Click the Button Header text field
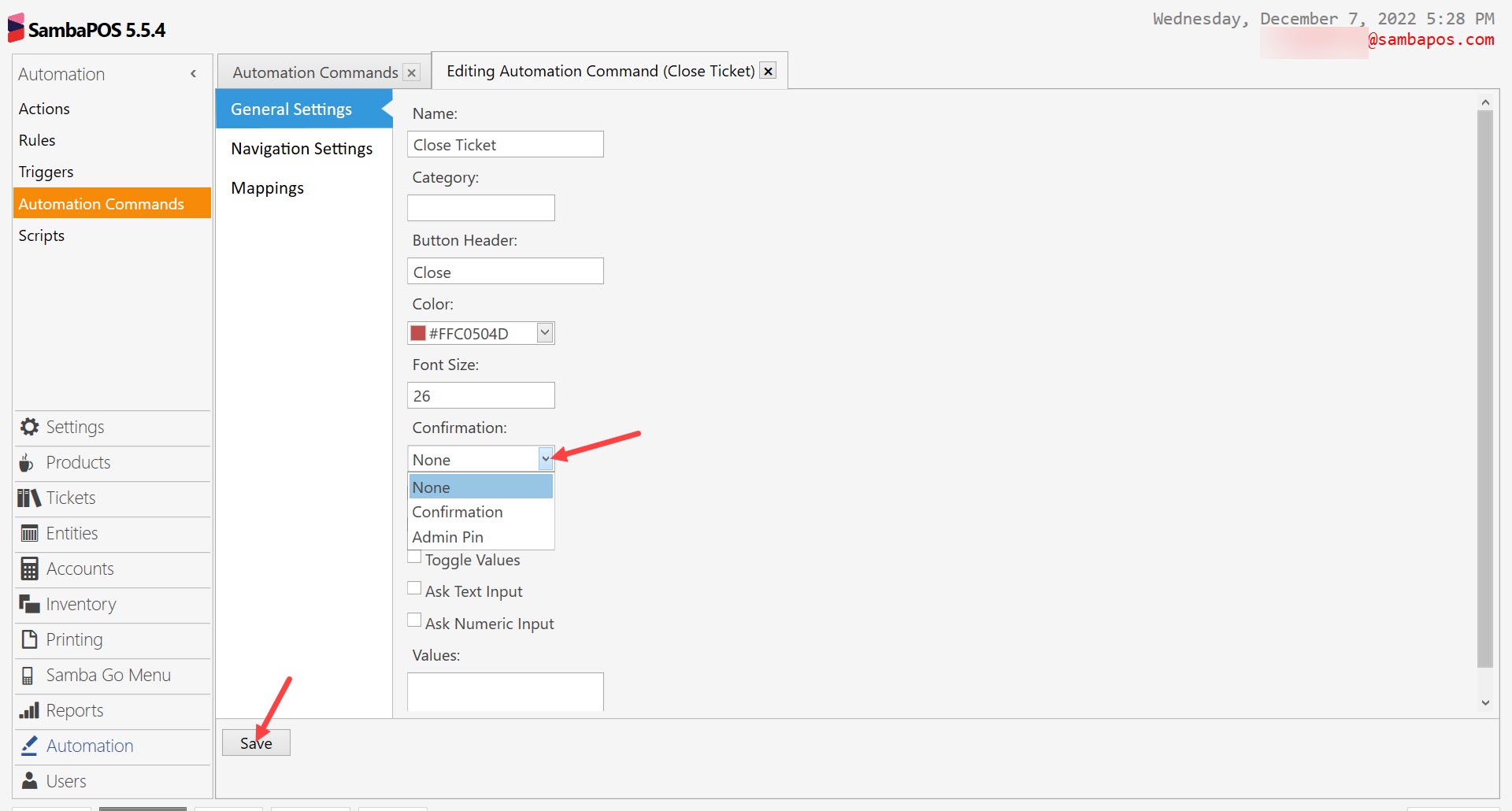The image size is (1512, 811). [x=505, y=271]
